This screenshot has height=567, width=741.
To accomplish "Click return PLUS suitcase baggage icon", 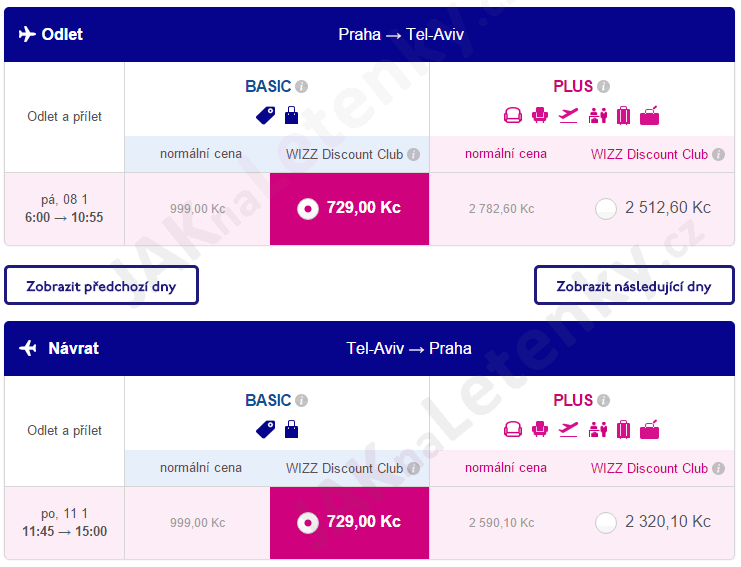I will (x=623, y=430).
